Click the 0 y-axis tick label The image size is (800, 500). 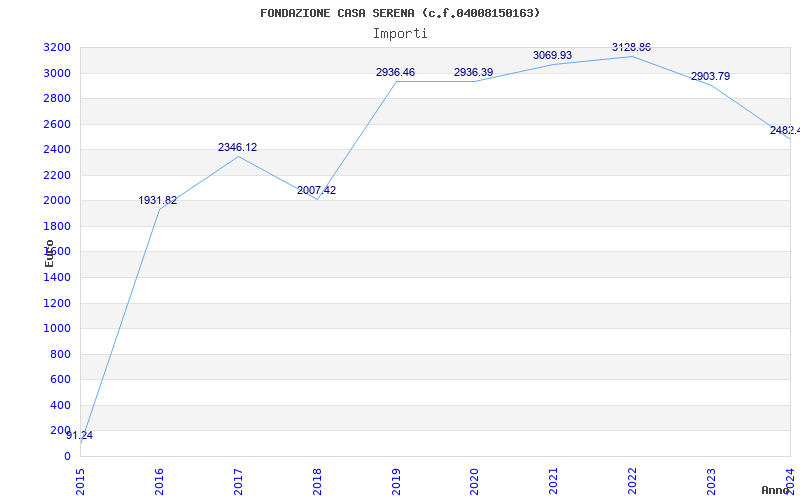(67, 457)
